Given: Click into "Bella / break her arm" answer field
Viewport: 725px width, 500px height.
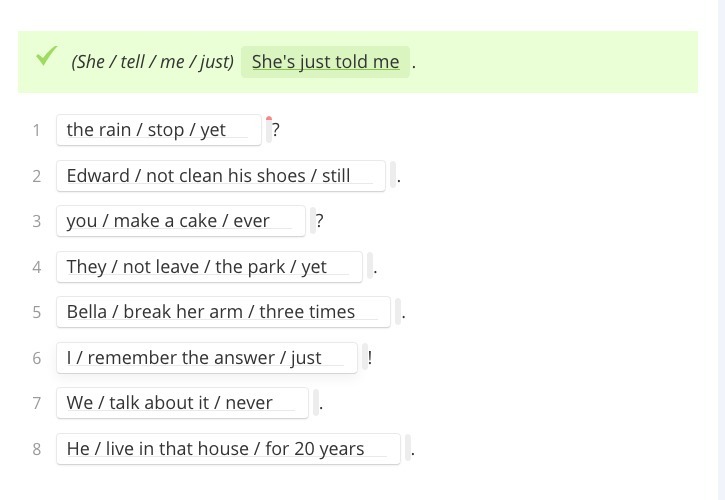Looking at the screenshot, I should 223,312.
